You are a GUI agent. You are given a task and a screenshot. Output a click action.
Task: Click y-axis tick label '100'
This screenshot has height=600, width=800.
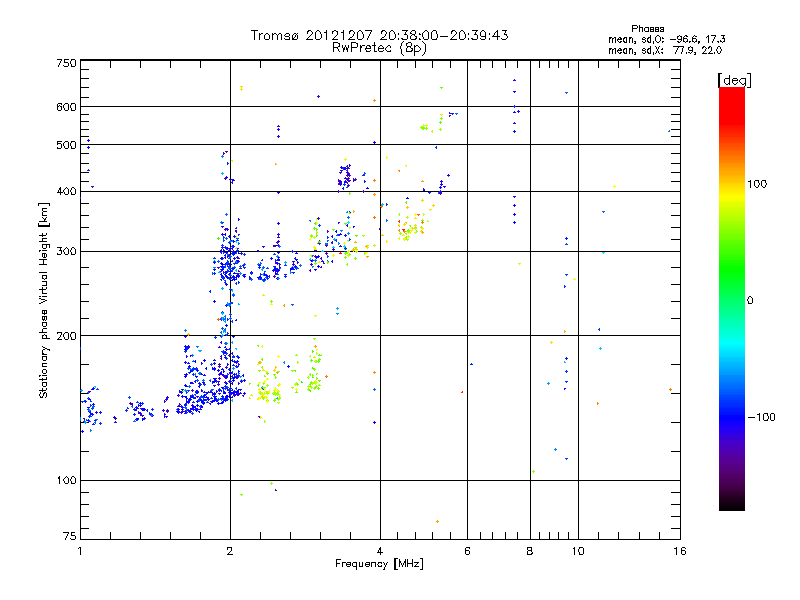pyautogui.click(x=66, y=480)
